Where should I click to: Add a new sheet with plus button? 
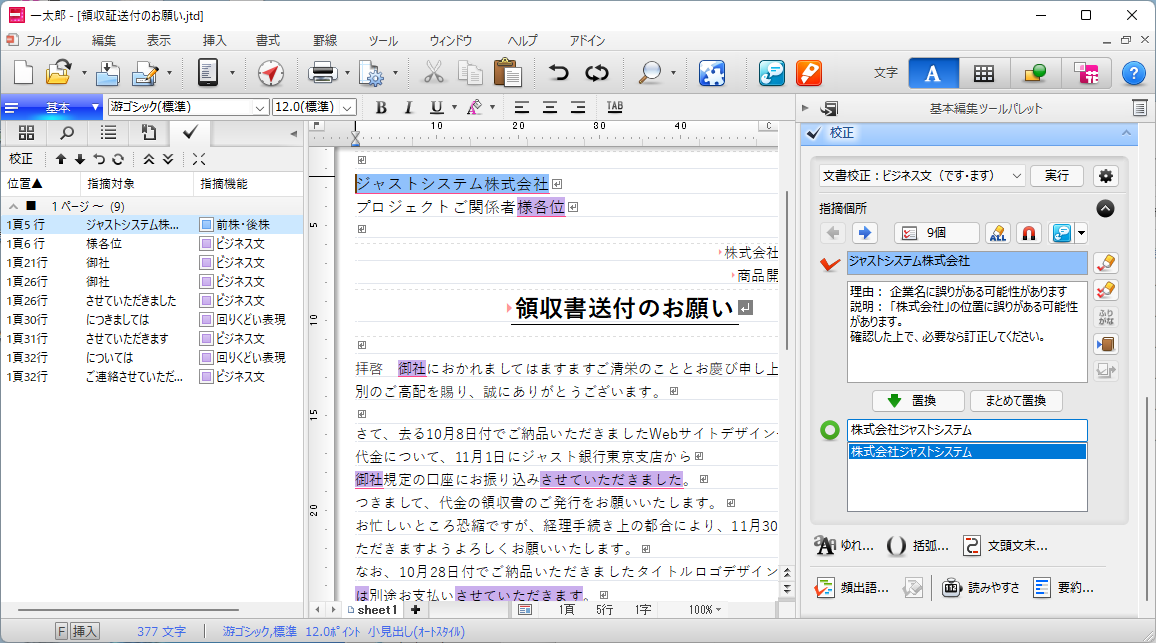click(x=416, y=610)
